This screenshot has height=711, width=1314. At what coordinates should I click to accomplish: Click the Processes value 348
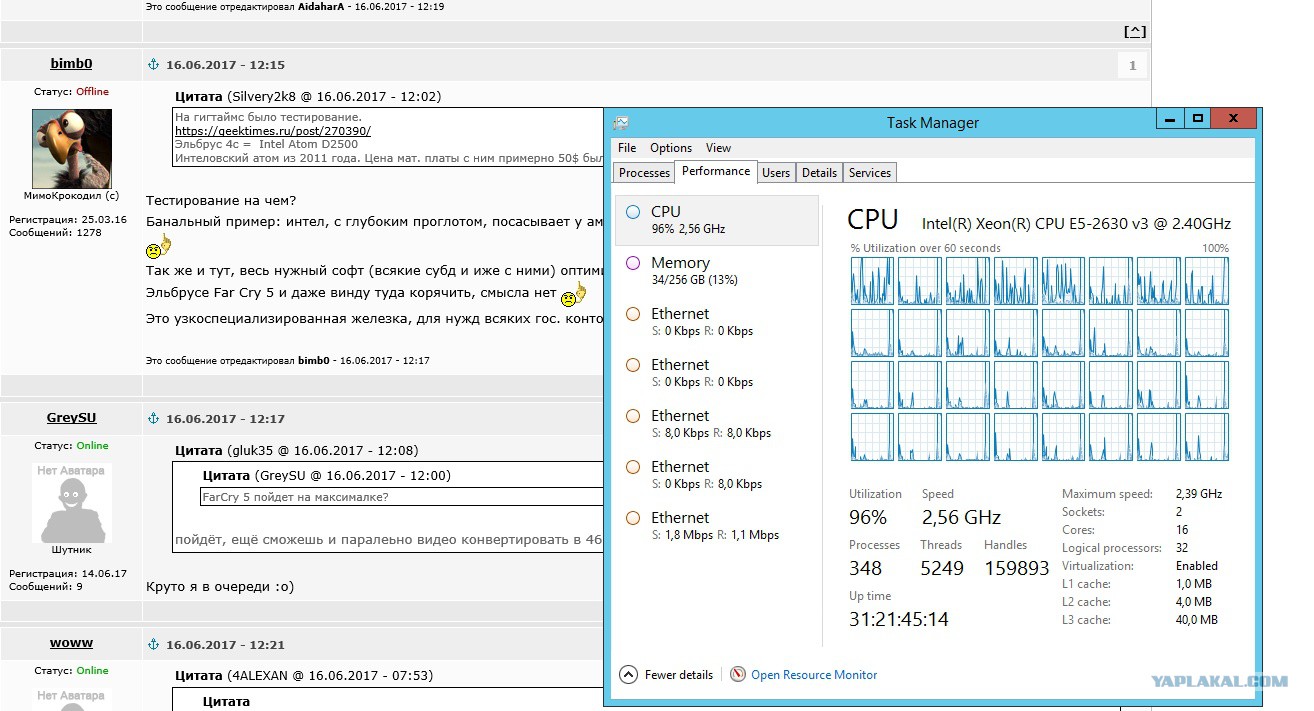pyautogui.click(x=866, y=568)
